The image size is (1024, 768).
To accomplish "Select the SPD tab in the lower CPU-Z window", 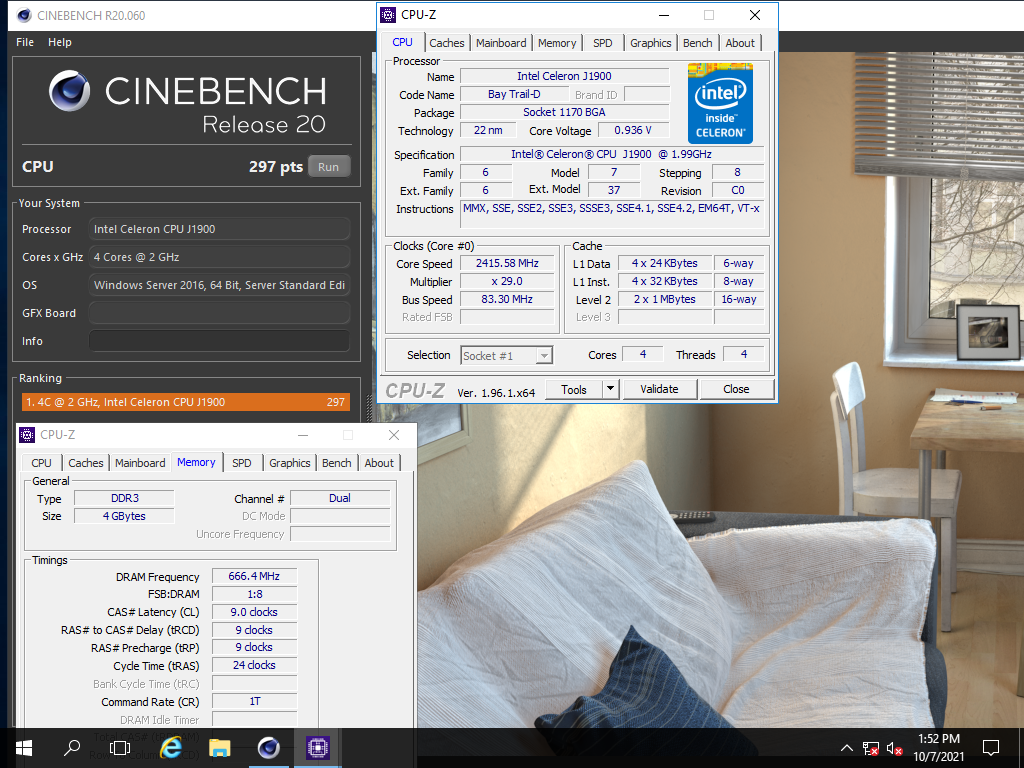I will (242, 463).
